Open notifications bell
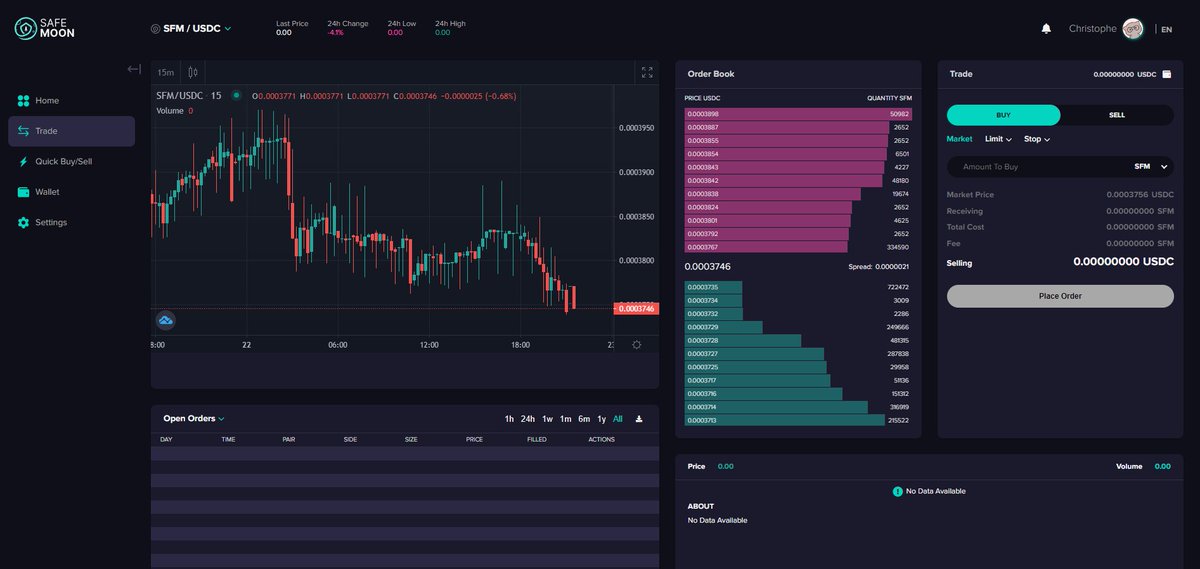 (x=1046, y=29)
